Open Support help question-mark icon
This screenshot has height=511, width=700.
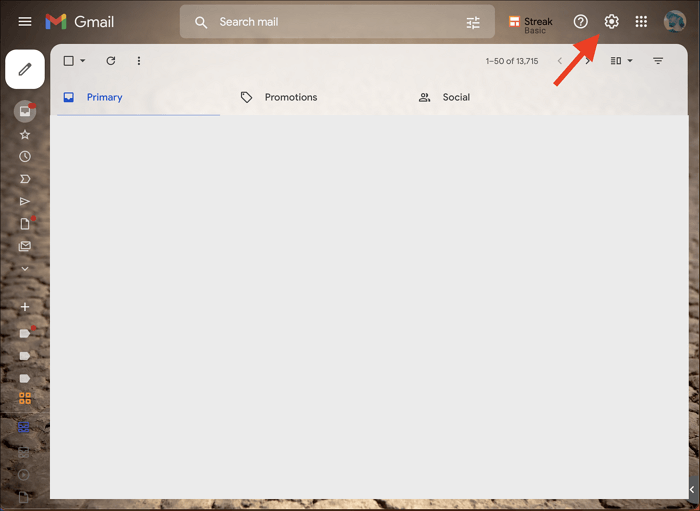[x=580, y=21]
